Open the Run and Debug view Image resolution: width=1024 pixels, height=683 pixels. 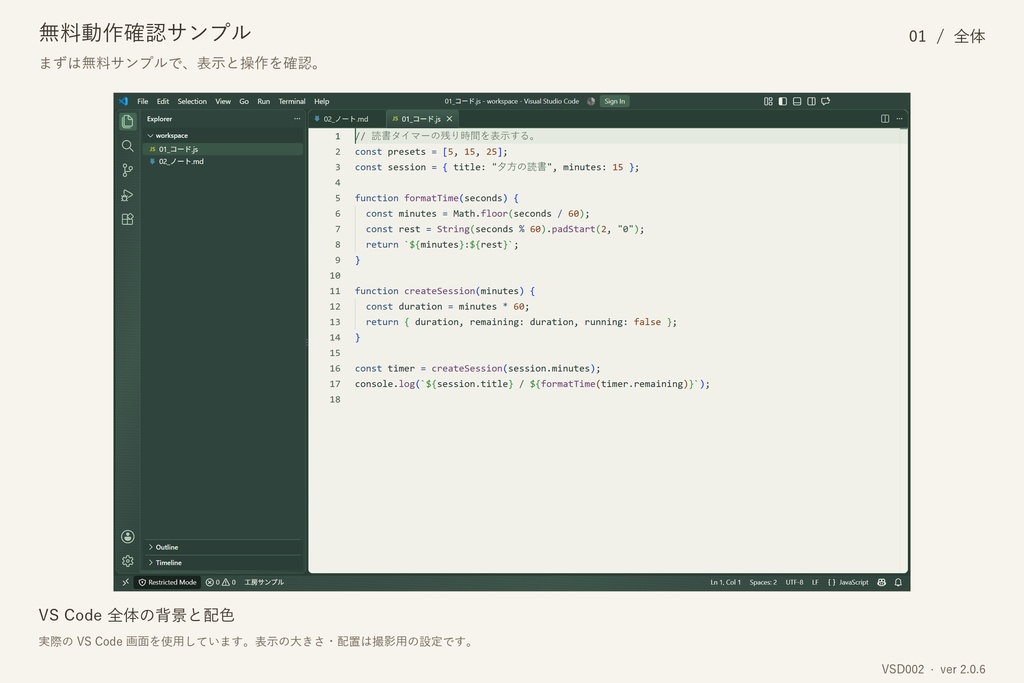(127, 195)
